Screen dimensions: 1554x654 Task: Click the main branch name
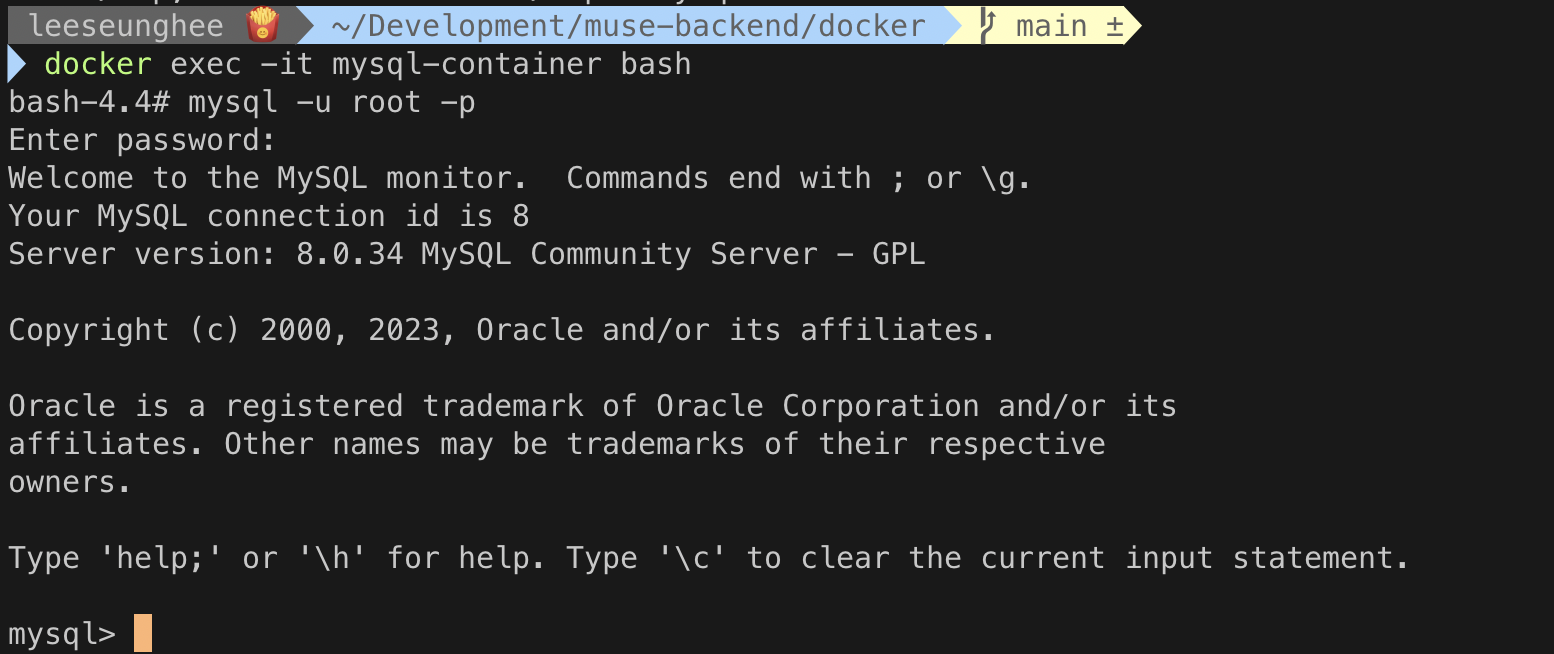1051,26
